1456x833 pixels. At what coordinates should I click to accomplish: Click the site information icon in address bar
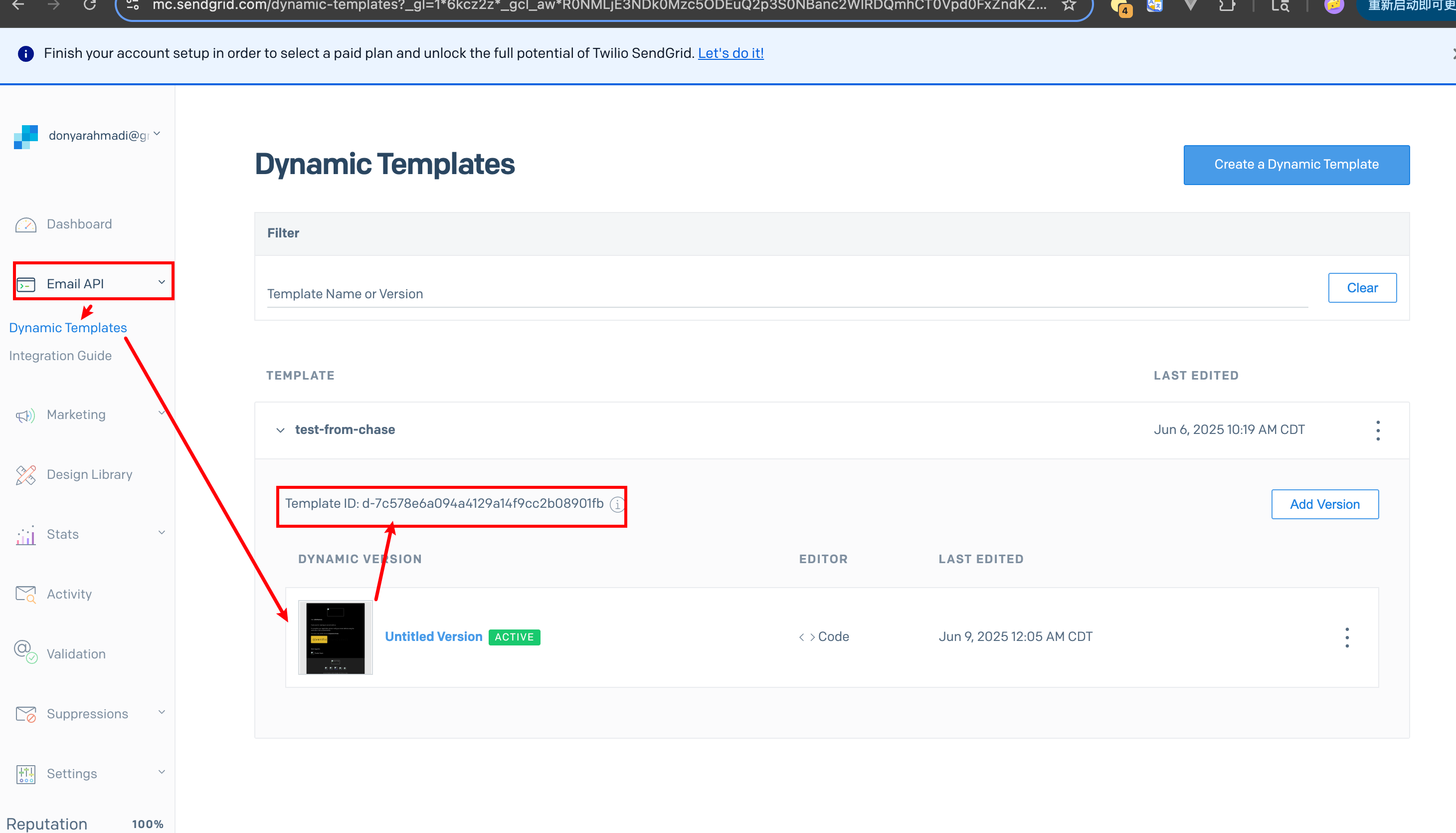(x=133, y=5)
